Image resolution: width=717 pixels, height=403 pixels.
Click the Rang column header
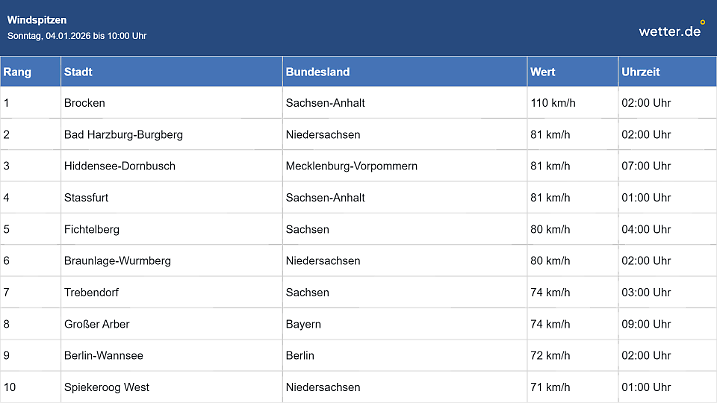coord(15,72)
